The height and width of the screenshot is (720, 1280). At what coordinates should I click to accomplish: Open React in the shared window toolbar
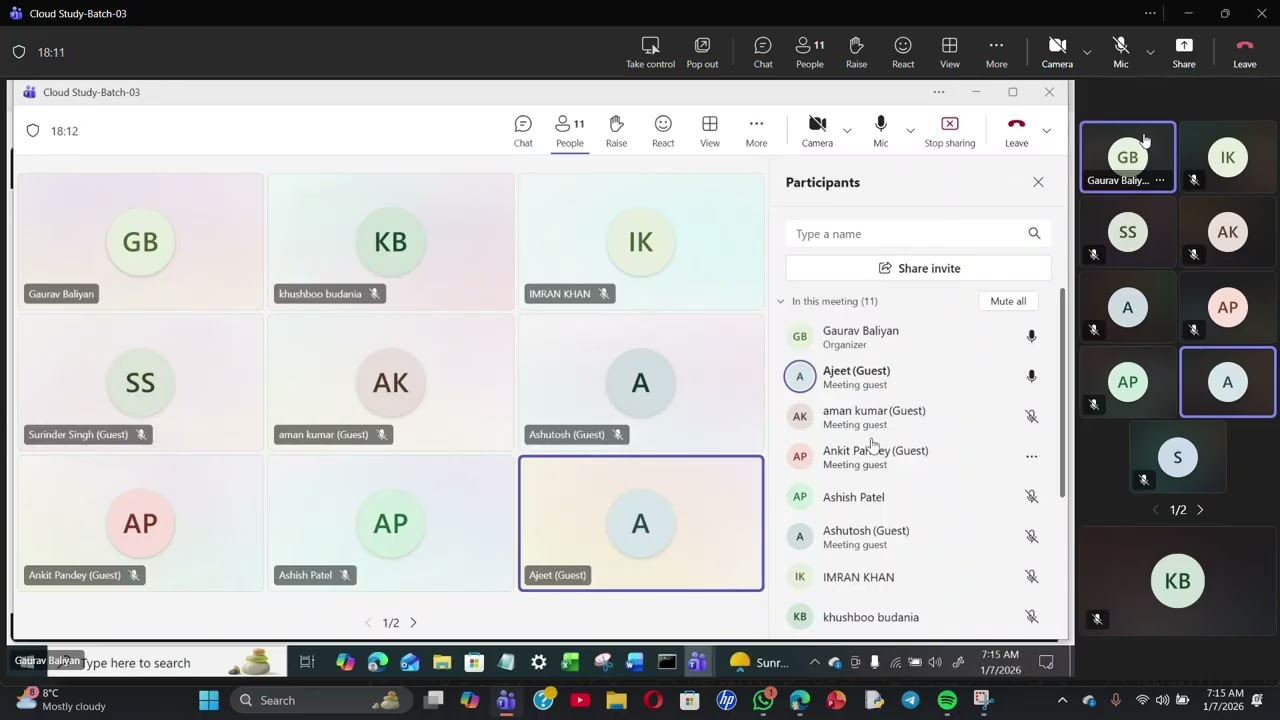663,131
